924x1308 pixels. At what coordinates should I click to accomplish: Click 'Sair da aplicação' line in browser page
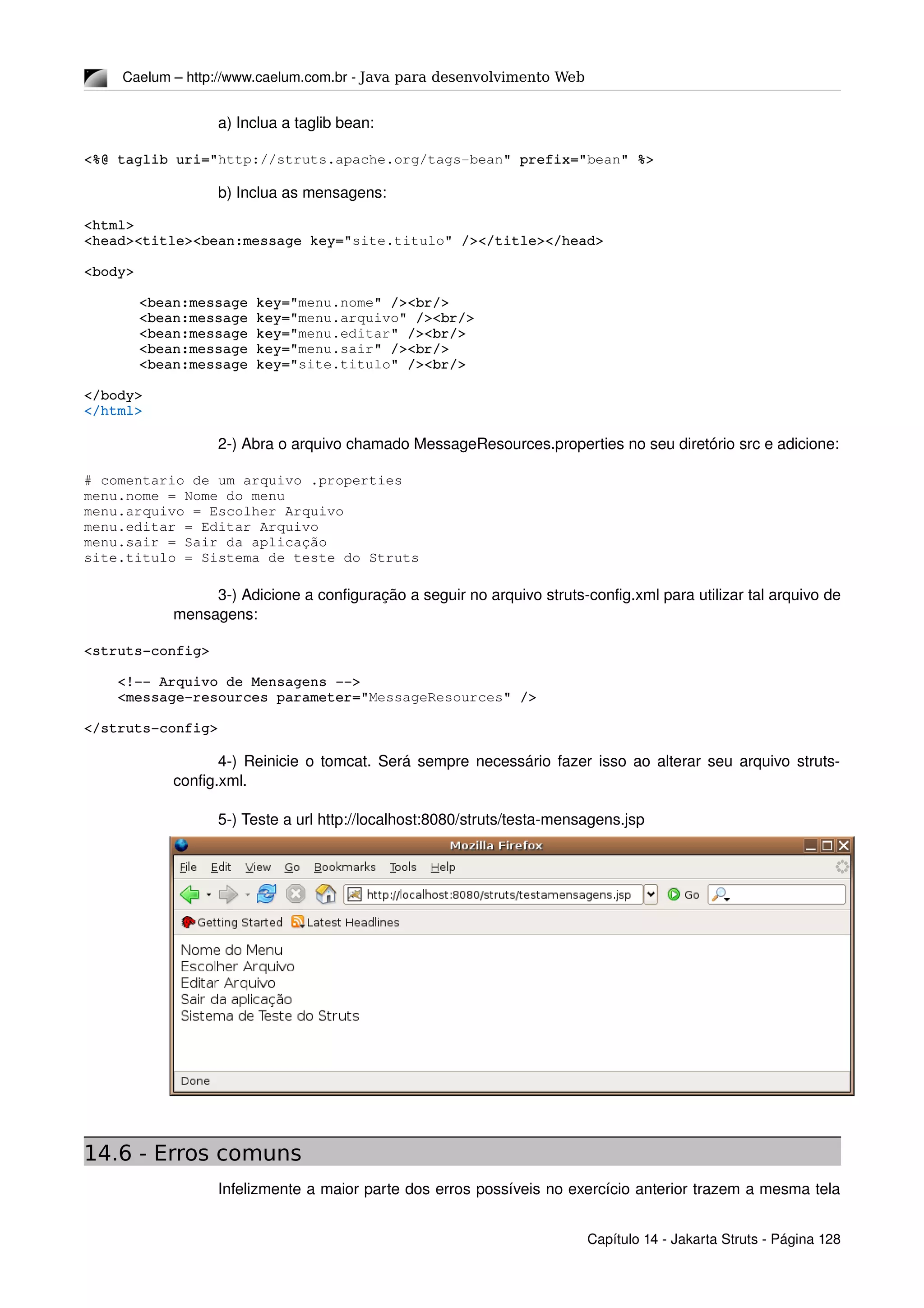point(236,999)
